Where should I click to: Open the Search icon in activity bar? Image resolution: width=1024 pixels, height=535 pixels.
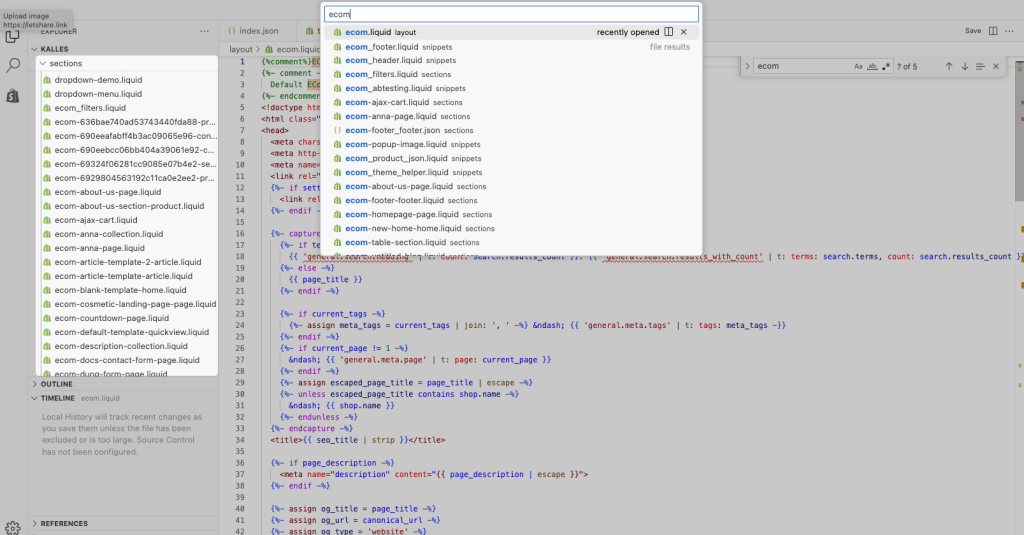click(x=13, y=65)
